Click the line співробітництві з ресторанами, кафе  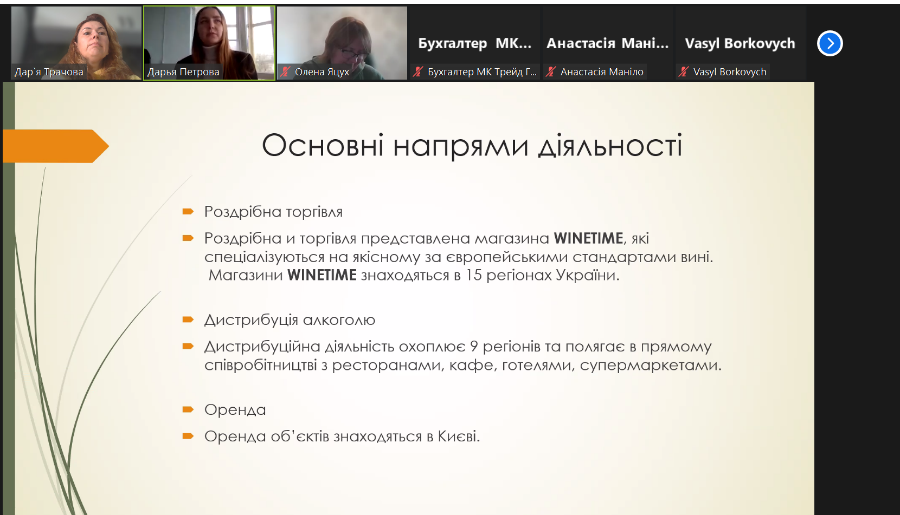pos(463,365)
